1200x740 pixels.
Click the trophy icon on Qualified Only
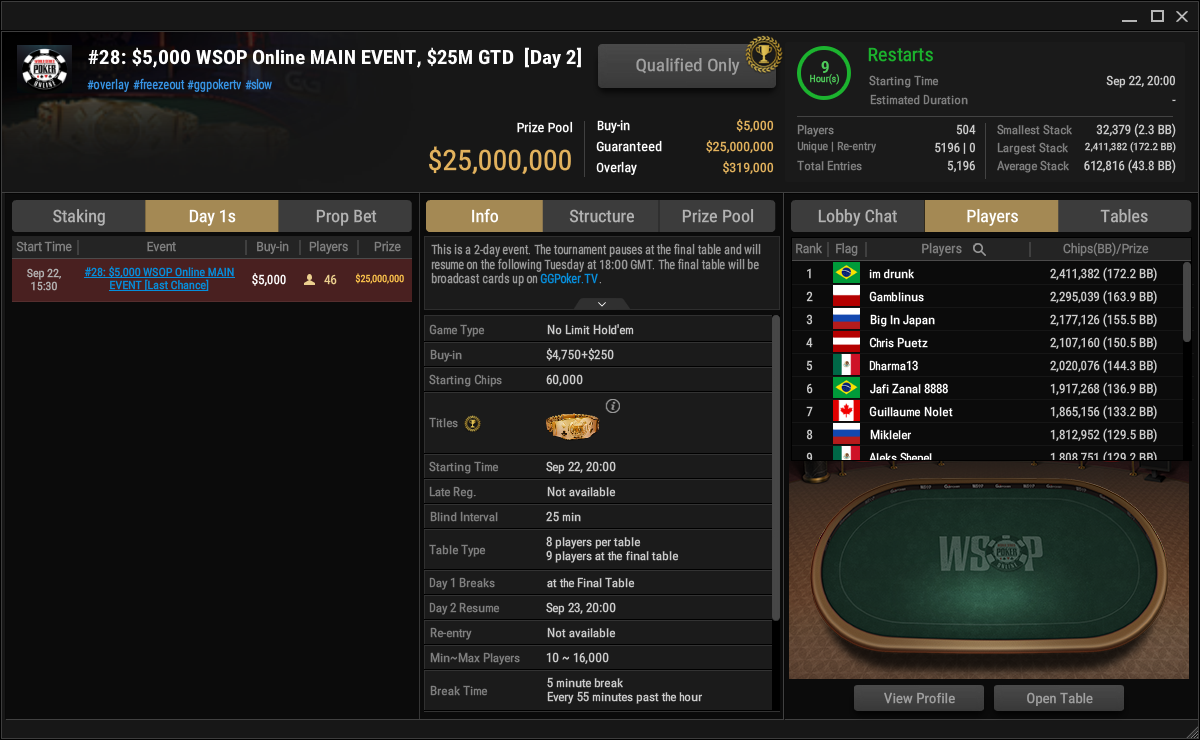pyautogui.click(x=763, y=53)
